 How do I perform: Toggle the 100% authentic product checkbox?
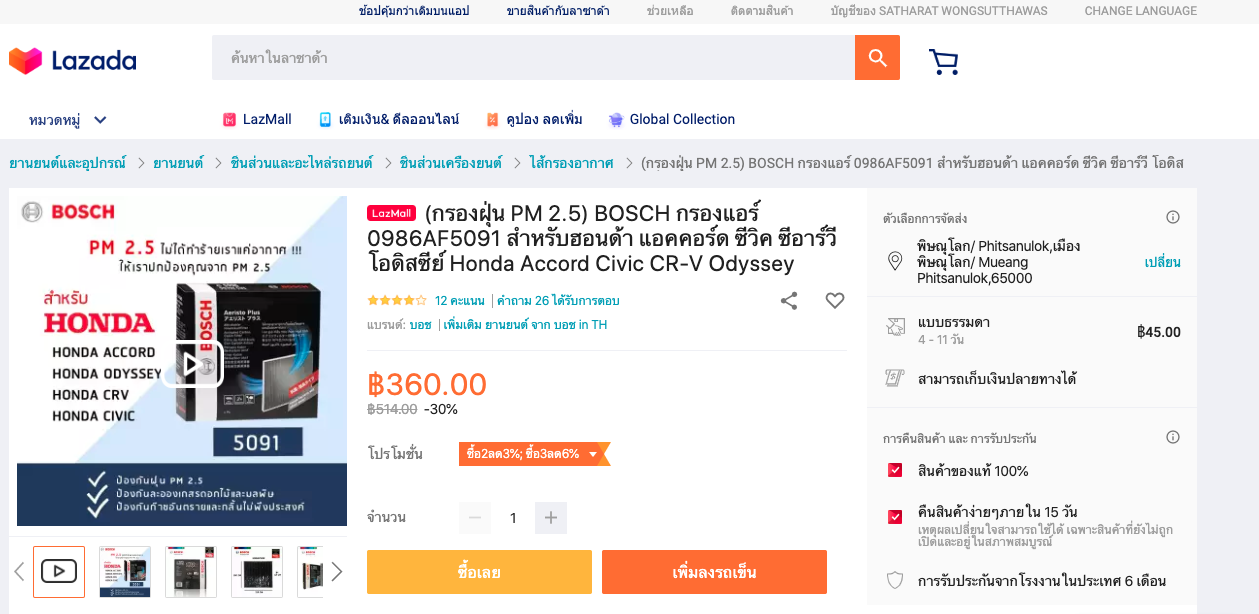coord(895,470)
